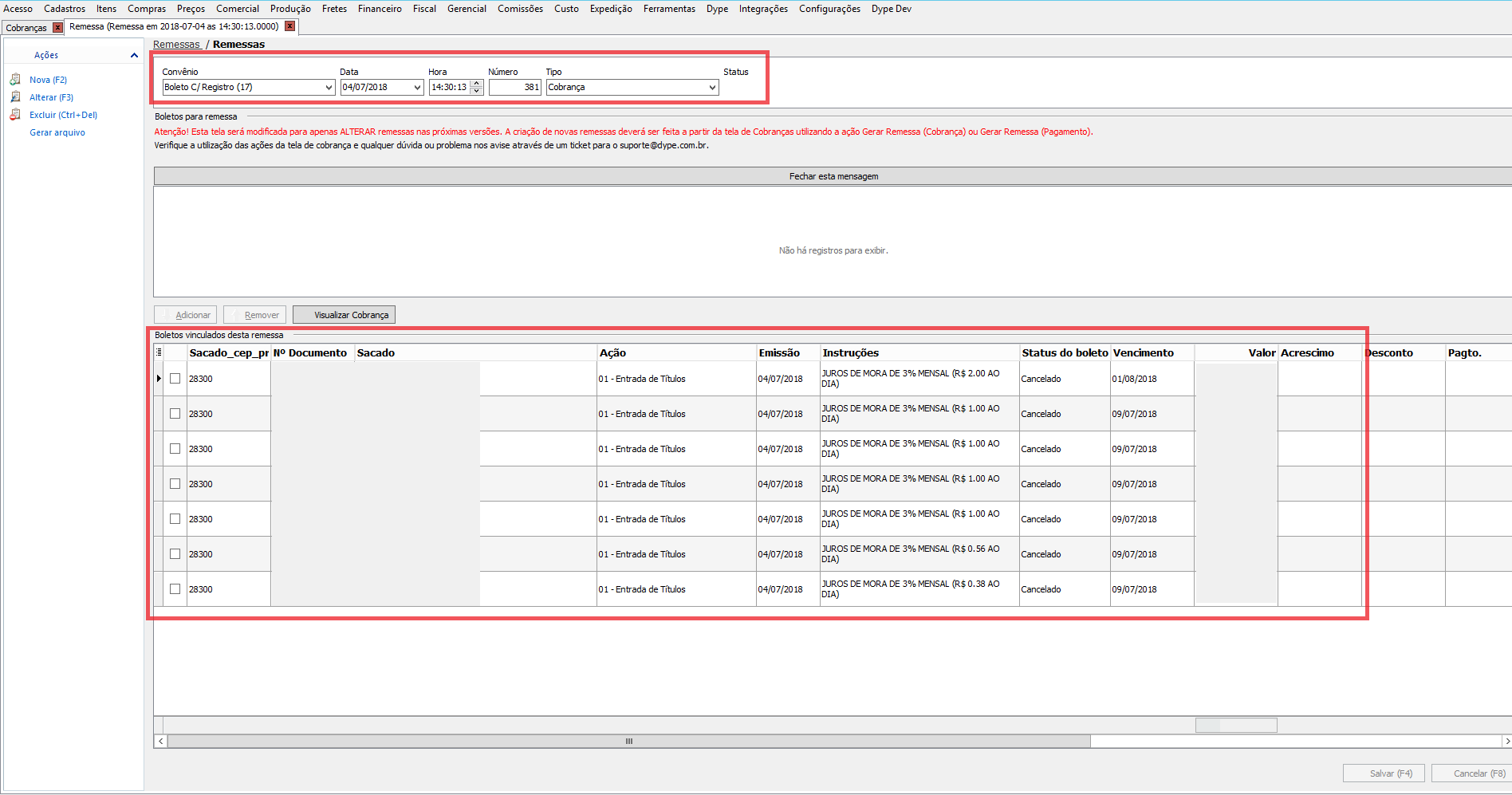Click the Nº Documento column header
Screen dimensions: 1512x795
[313, 352]
